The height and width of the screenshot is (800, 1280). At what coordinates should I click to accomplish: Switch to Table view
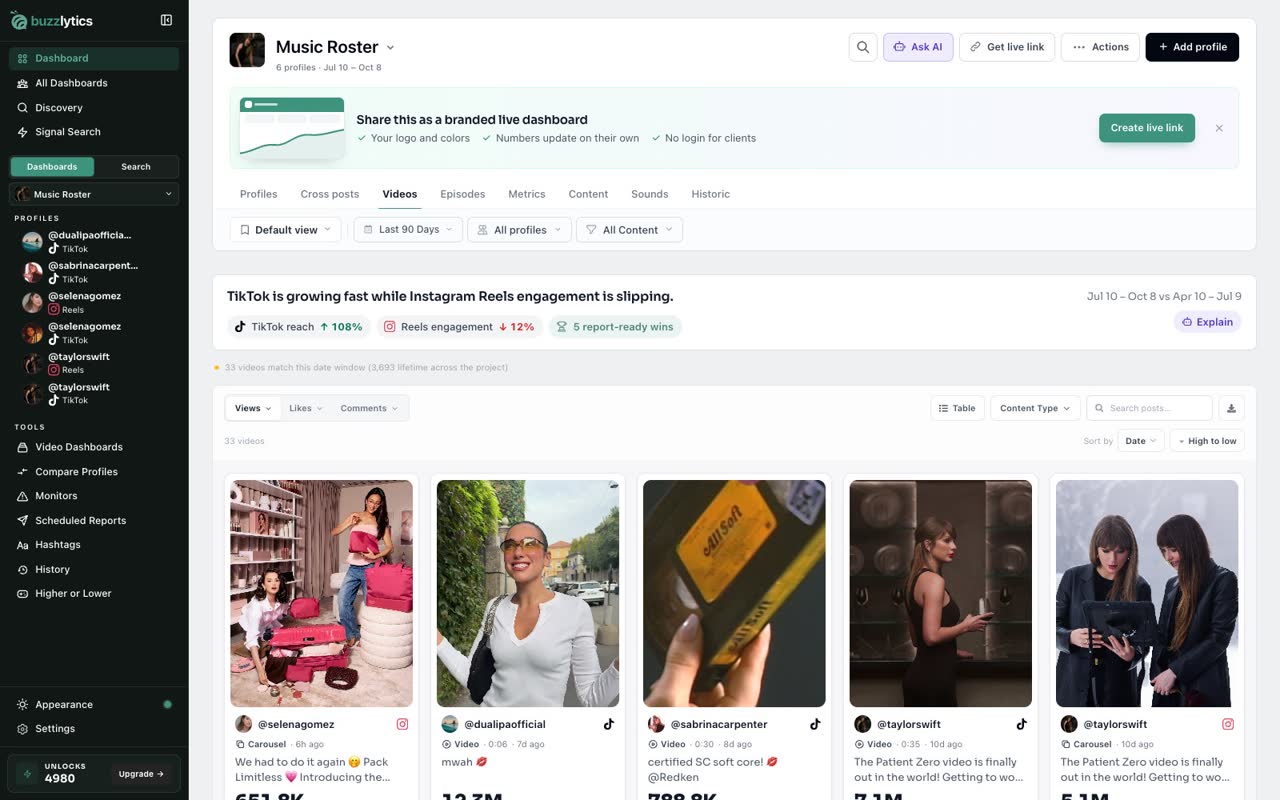[x=957, y=408]
